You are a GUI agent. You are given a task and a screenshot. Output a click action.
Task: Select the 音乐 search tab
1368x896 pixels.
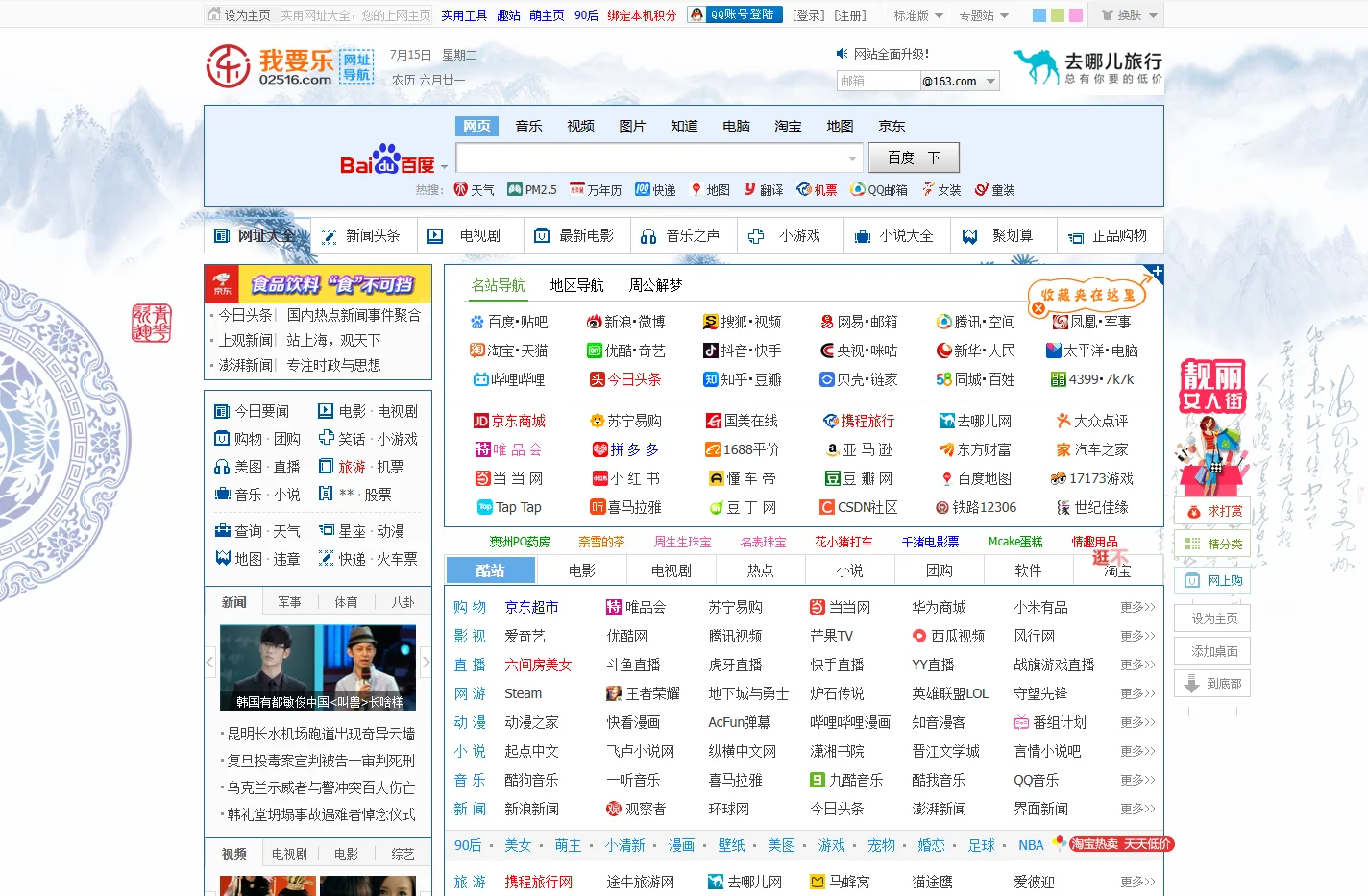click(x=528, y=126)
